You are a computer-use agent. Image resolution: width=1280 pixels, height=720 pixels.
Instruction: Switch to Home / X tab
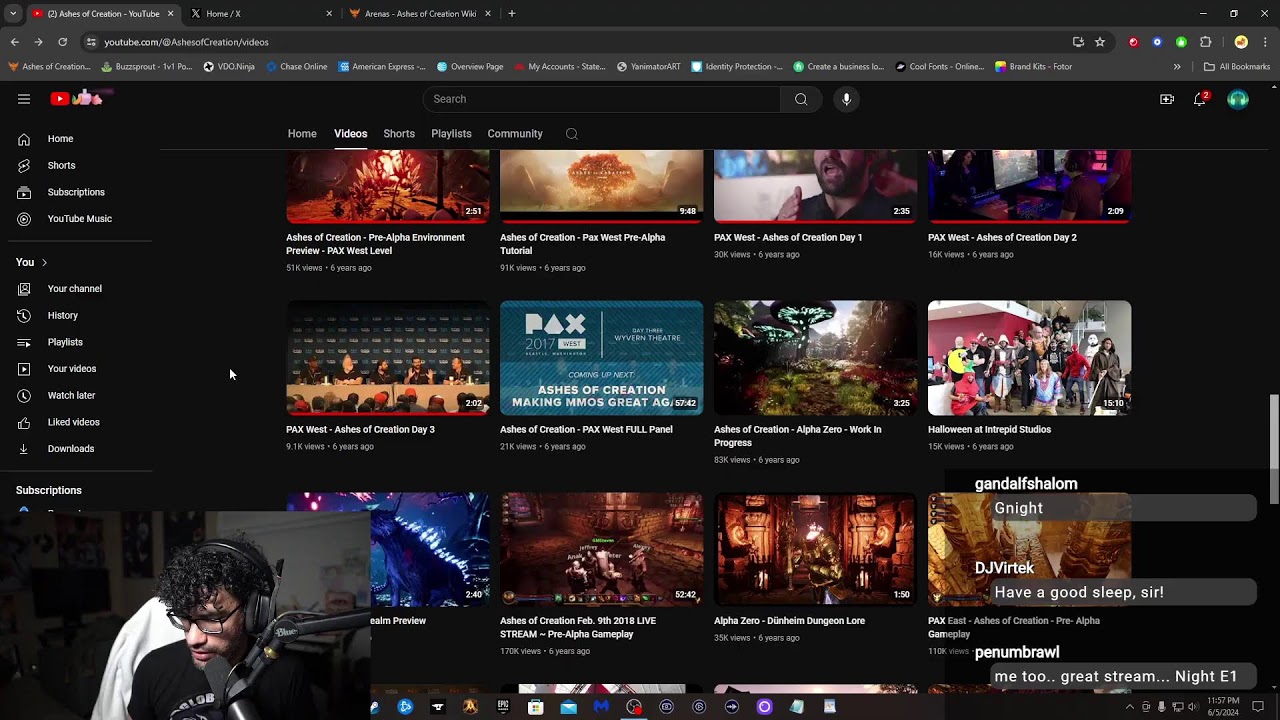click(x=260, y=14)
